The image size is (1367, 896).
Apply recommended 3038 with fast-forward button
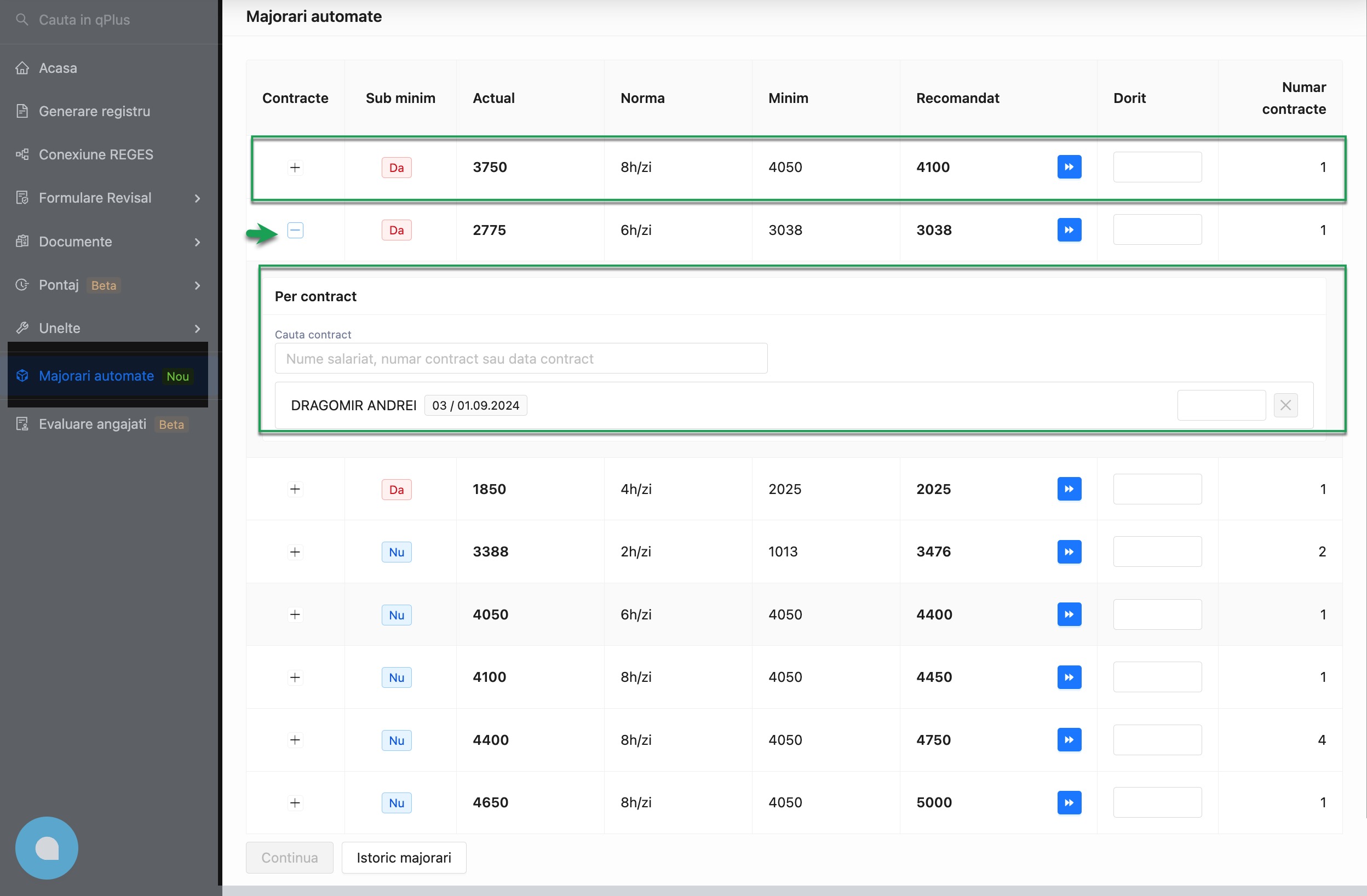(1069, 229)
